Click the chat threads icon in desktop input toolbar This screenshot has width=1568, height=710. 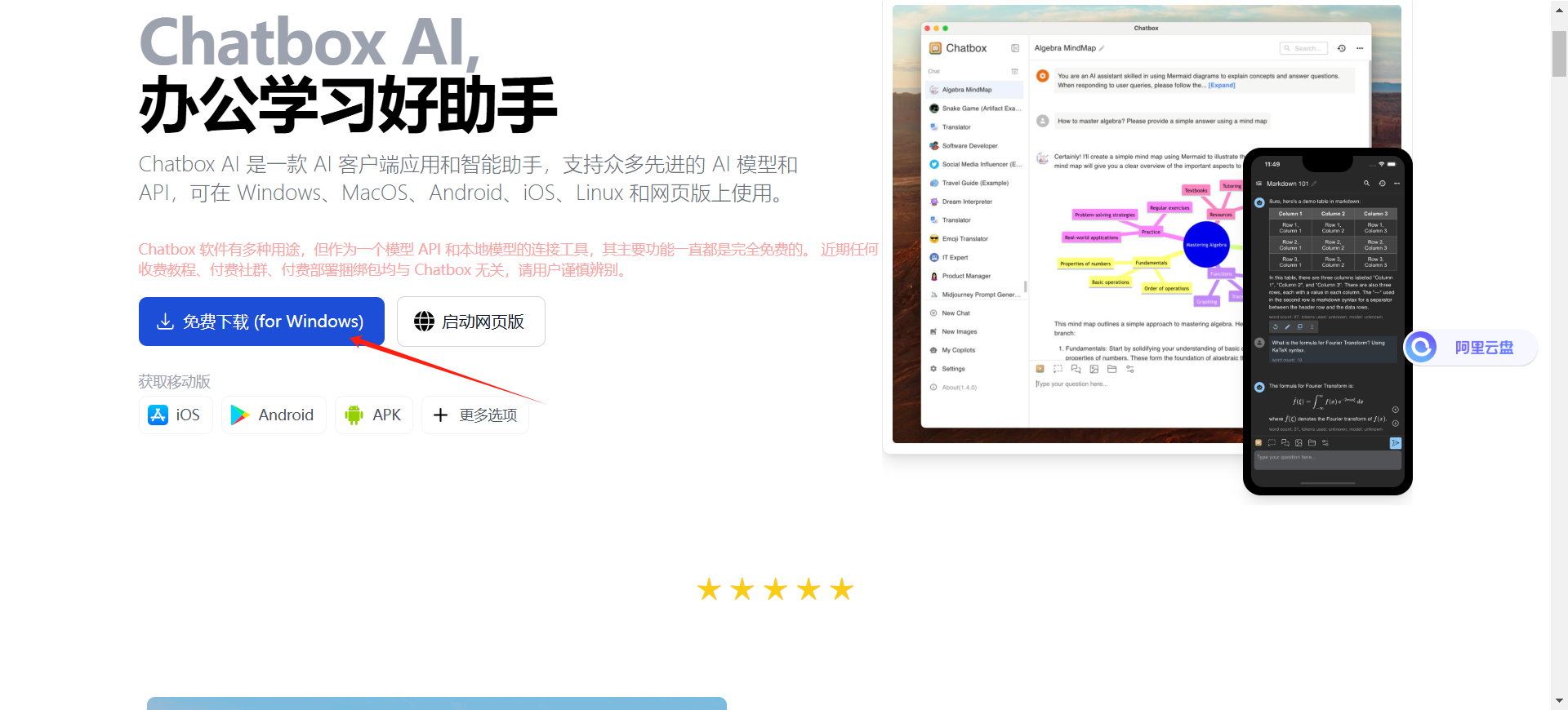click(x=1076, y=370)
